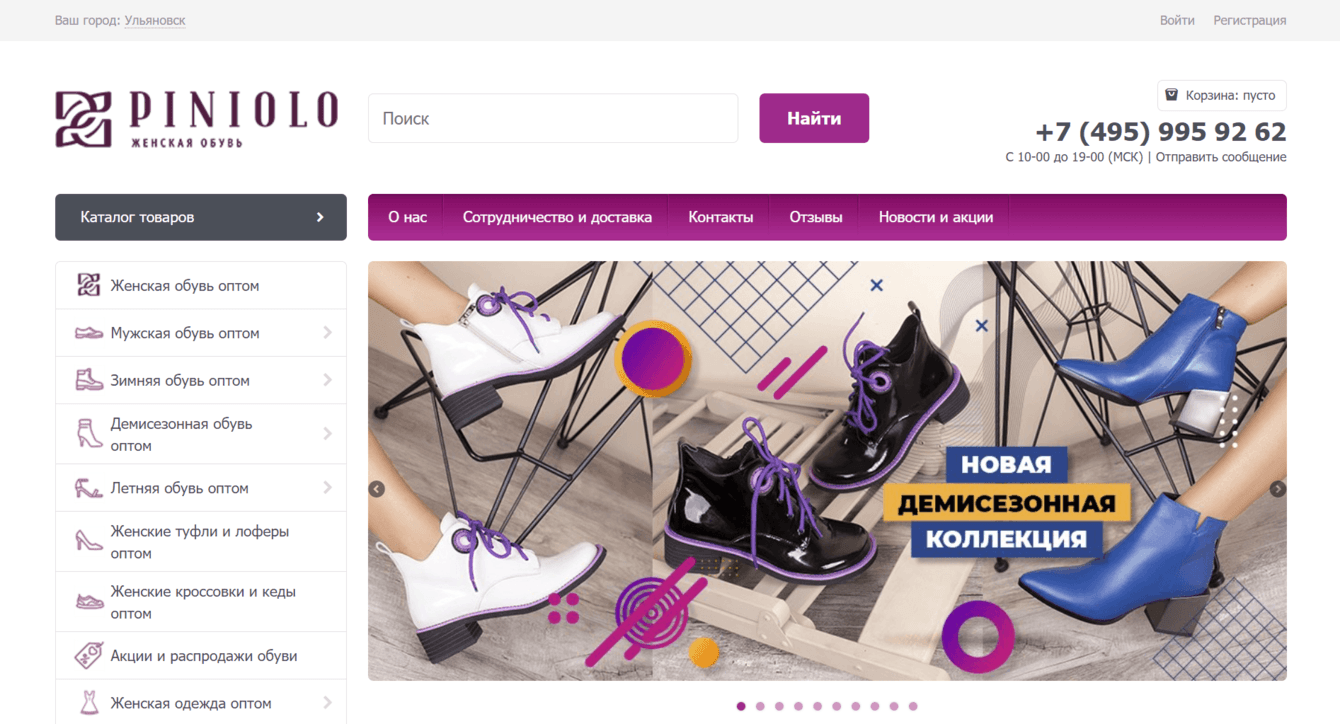Open the Регистрация link
Viewport: 1340px width, 724px height.
(1250, 20)
